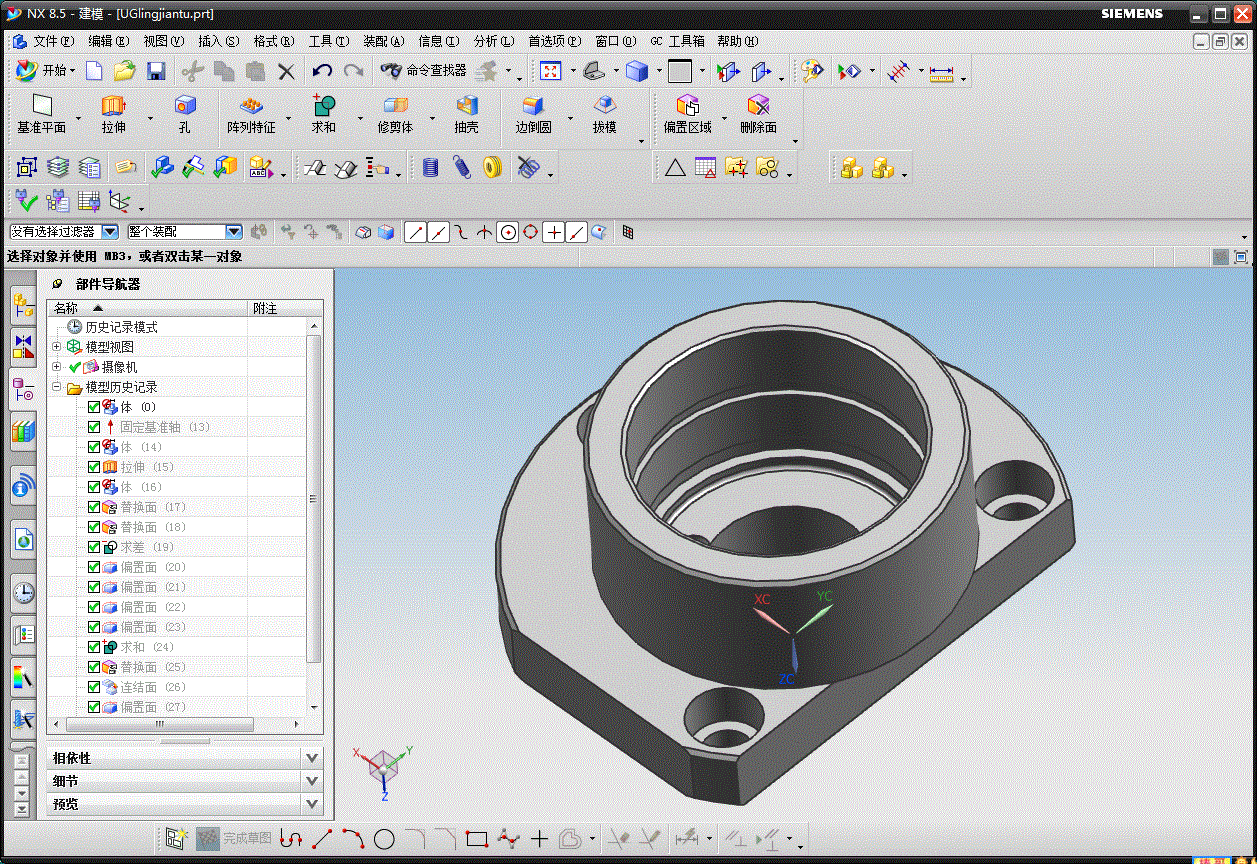Screen dimensions: 1257x864
Task: Toggle checkbox for 替换面 (17) feature
Action: (94, 507)
